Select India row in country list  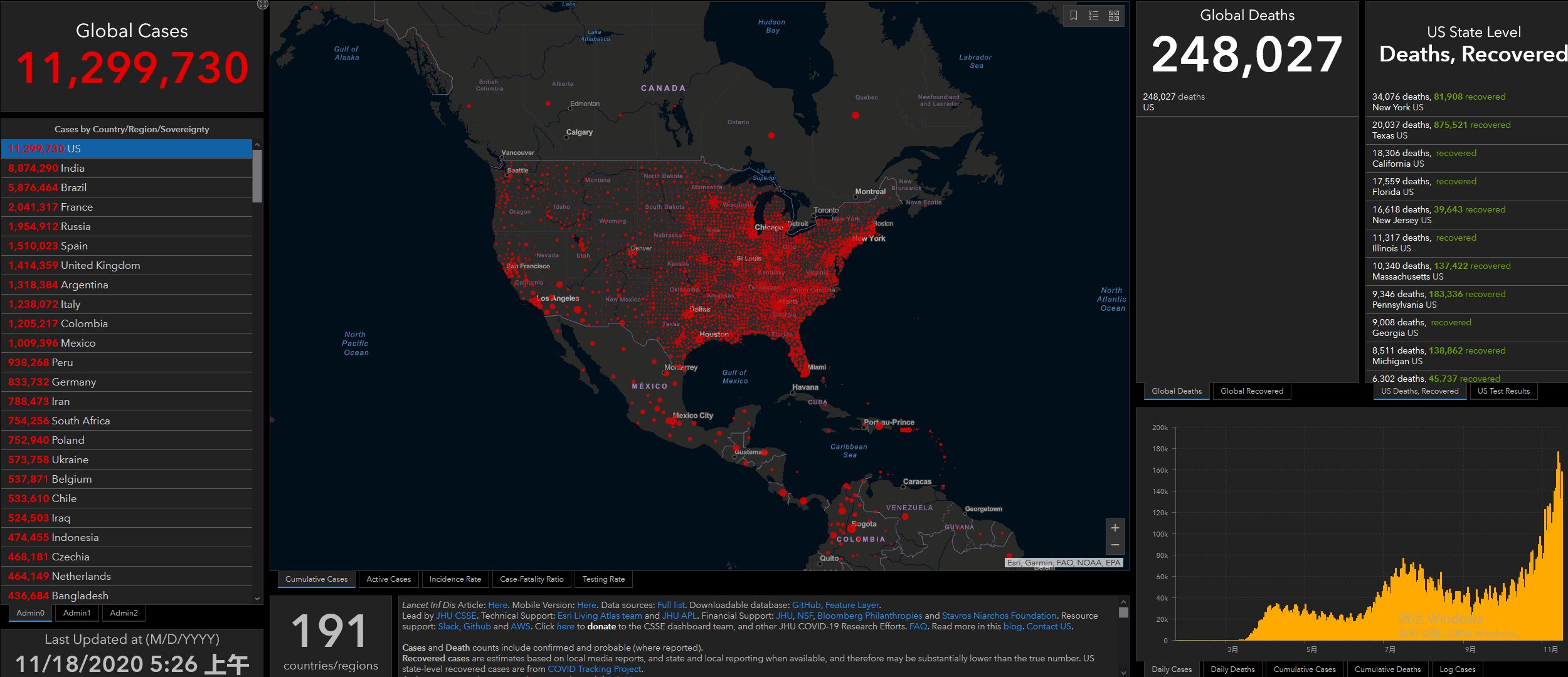pos(125,168)
